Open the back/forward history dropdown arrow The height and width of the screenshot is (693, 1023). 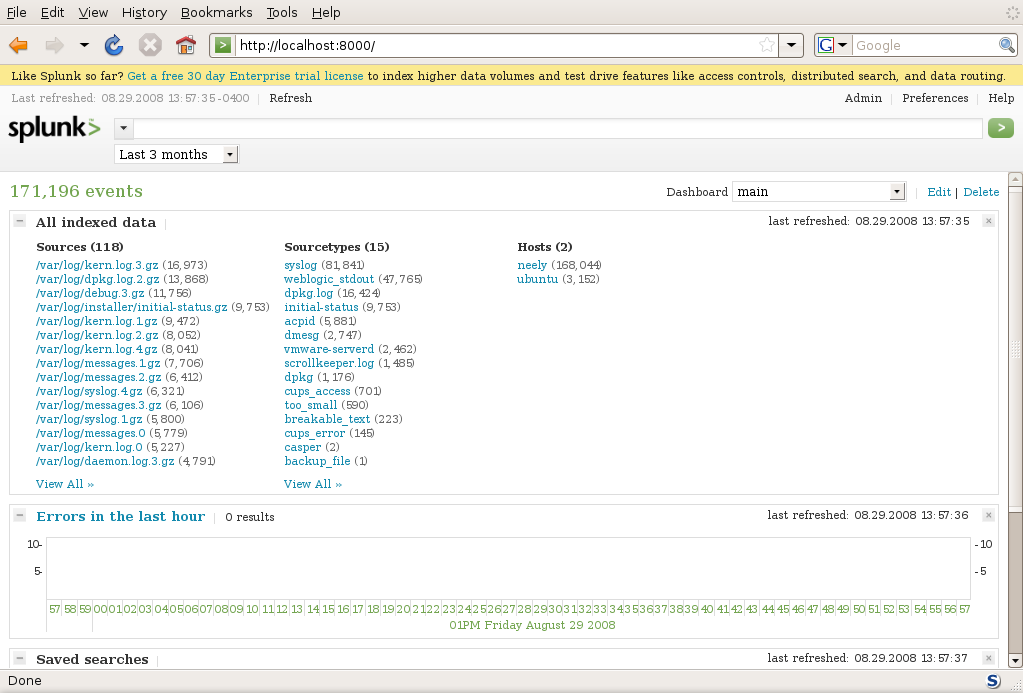(x=84, y=45)
